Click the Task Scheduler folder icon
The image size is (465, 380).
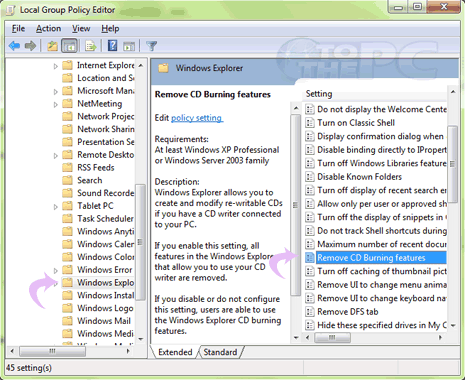pyautogui.click(x=67, y=219)
